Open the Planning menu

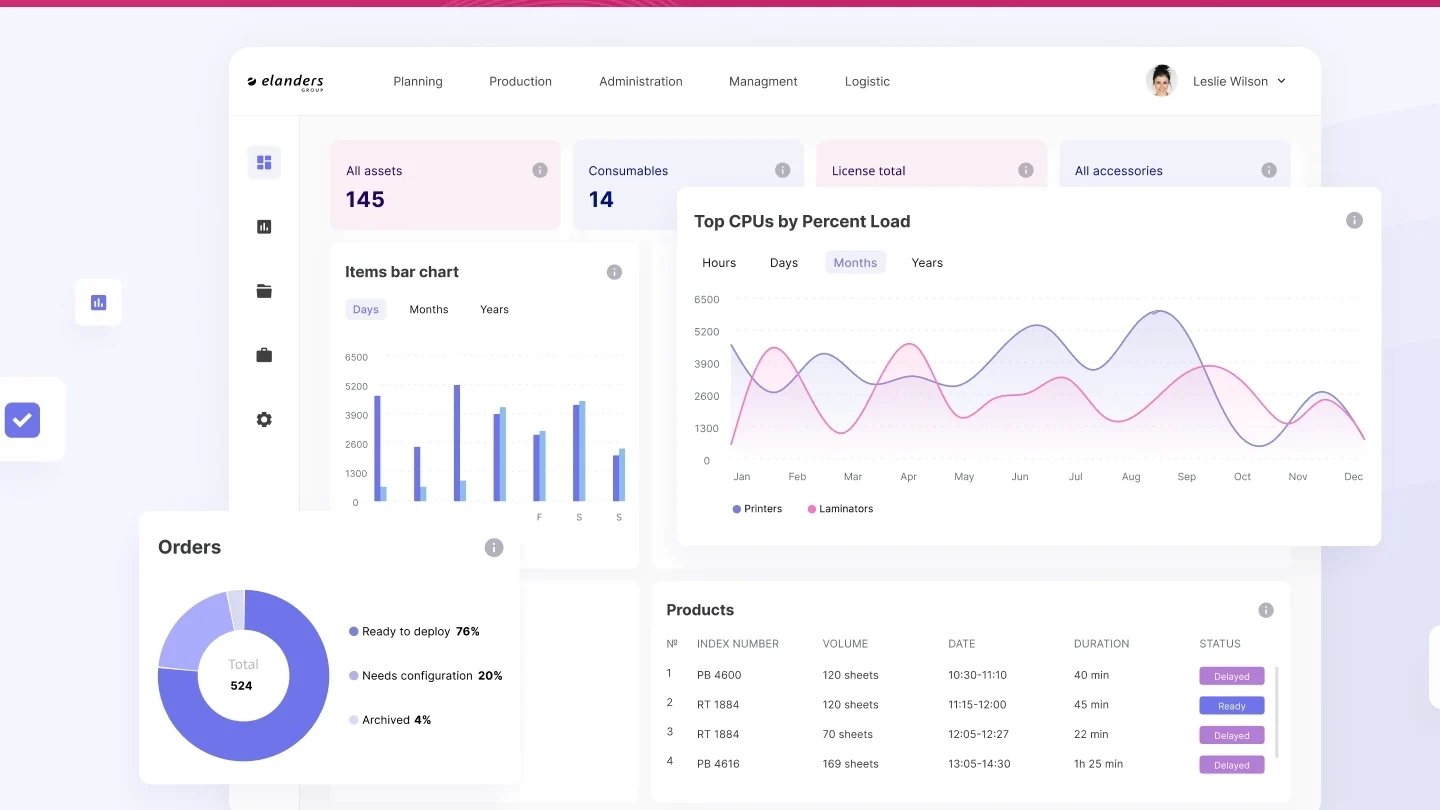[418, 82]
